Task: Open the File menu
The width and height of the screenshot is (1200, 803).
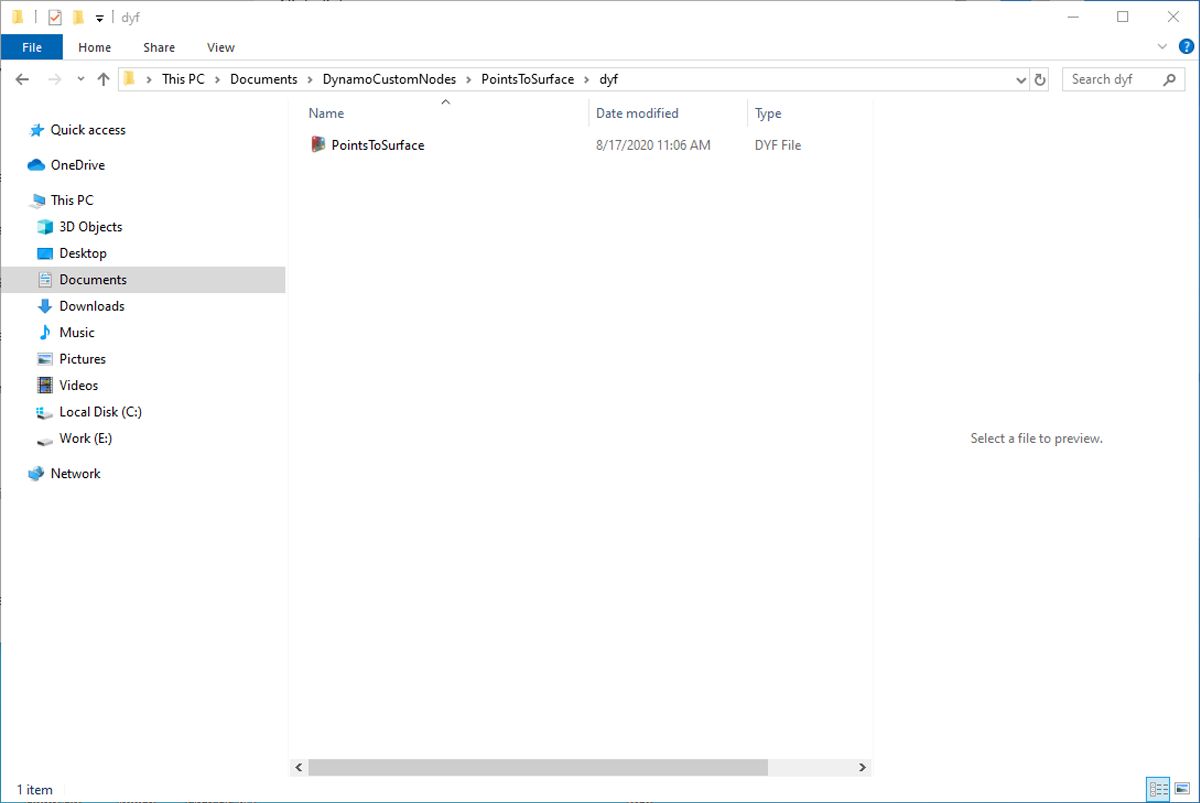Action: [32, 47]
